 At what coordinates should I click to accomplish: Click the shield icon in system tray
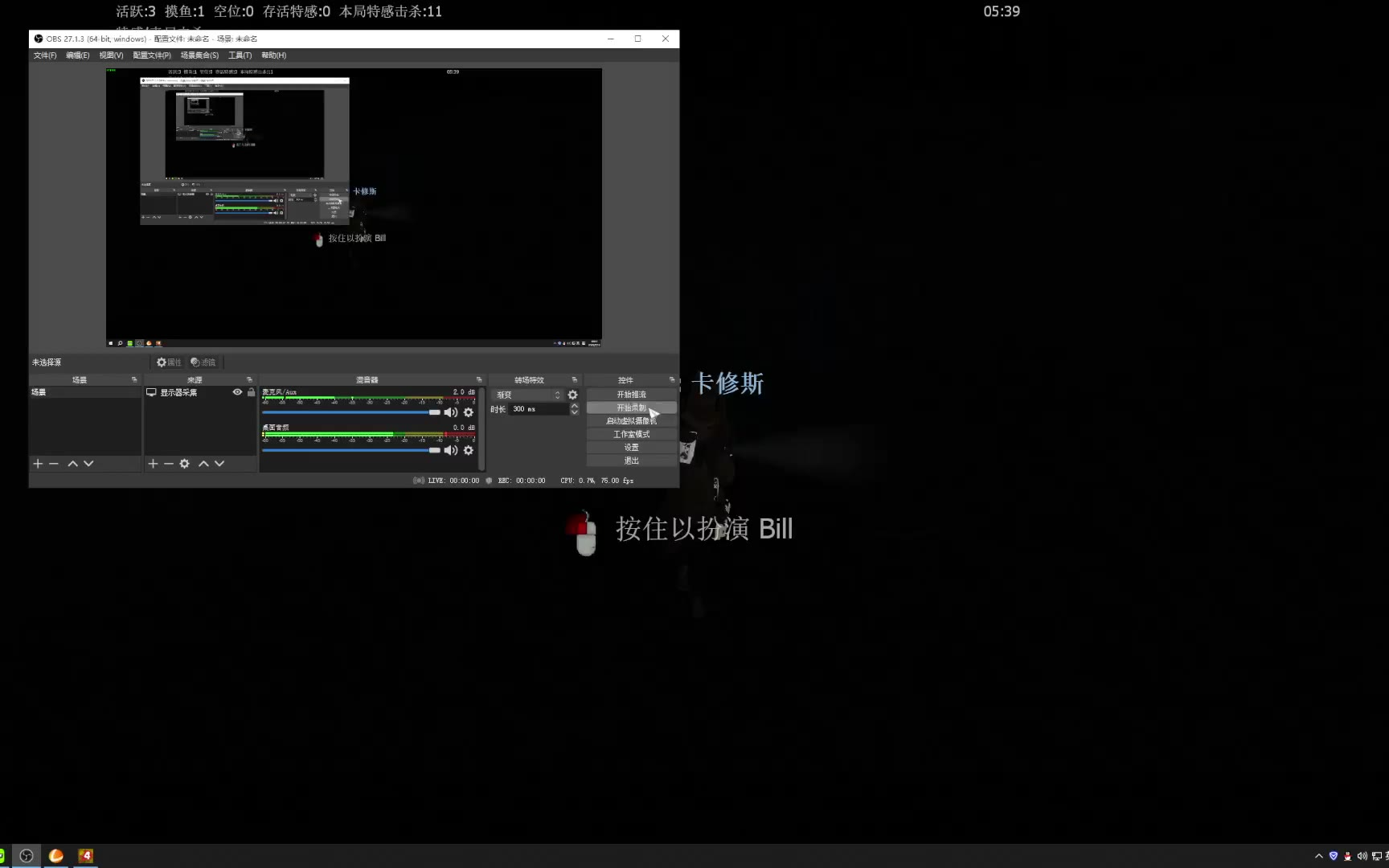tap(1334, 856)
